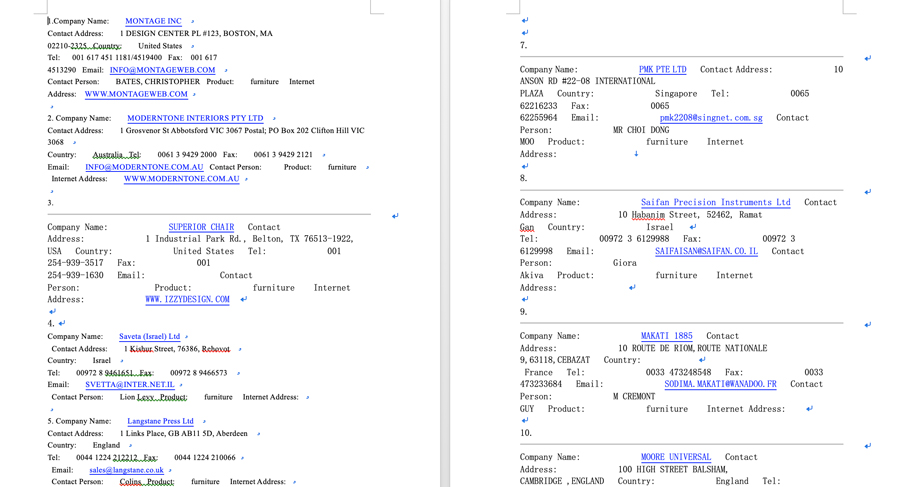
Task: Click the phone number "0972 3 6129988"
Action: pyautogui.click(x=634, y=239)
